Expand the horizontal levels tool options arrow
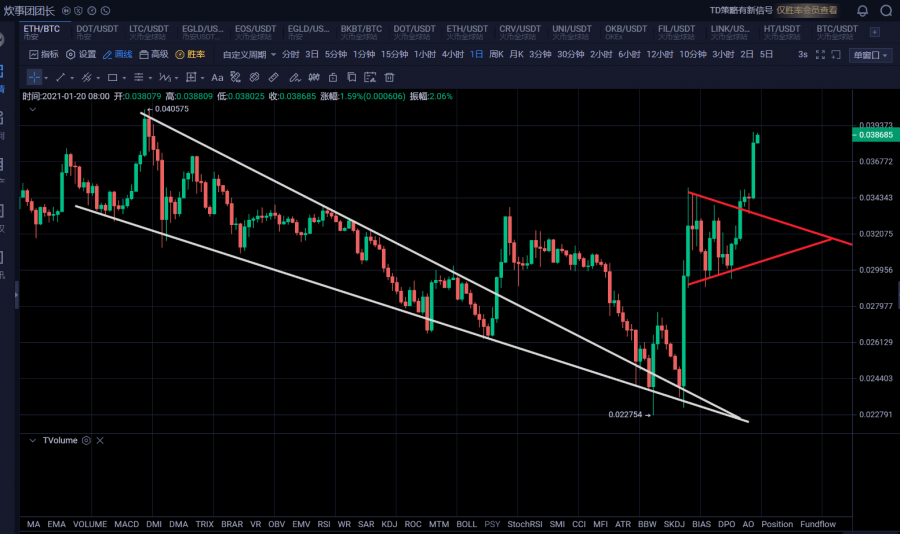This screenshot has width=900, height=534. click(150, 78)
